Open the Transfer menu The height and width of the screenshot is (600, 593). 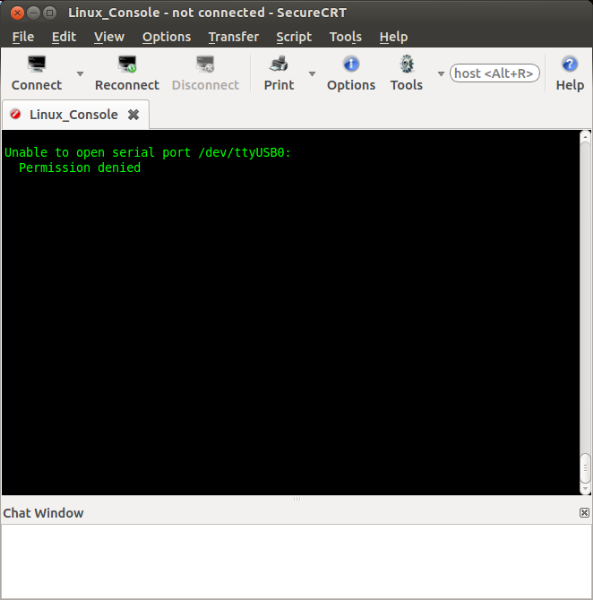(233, 37)
